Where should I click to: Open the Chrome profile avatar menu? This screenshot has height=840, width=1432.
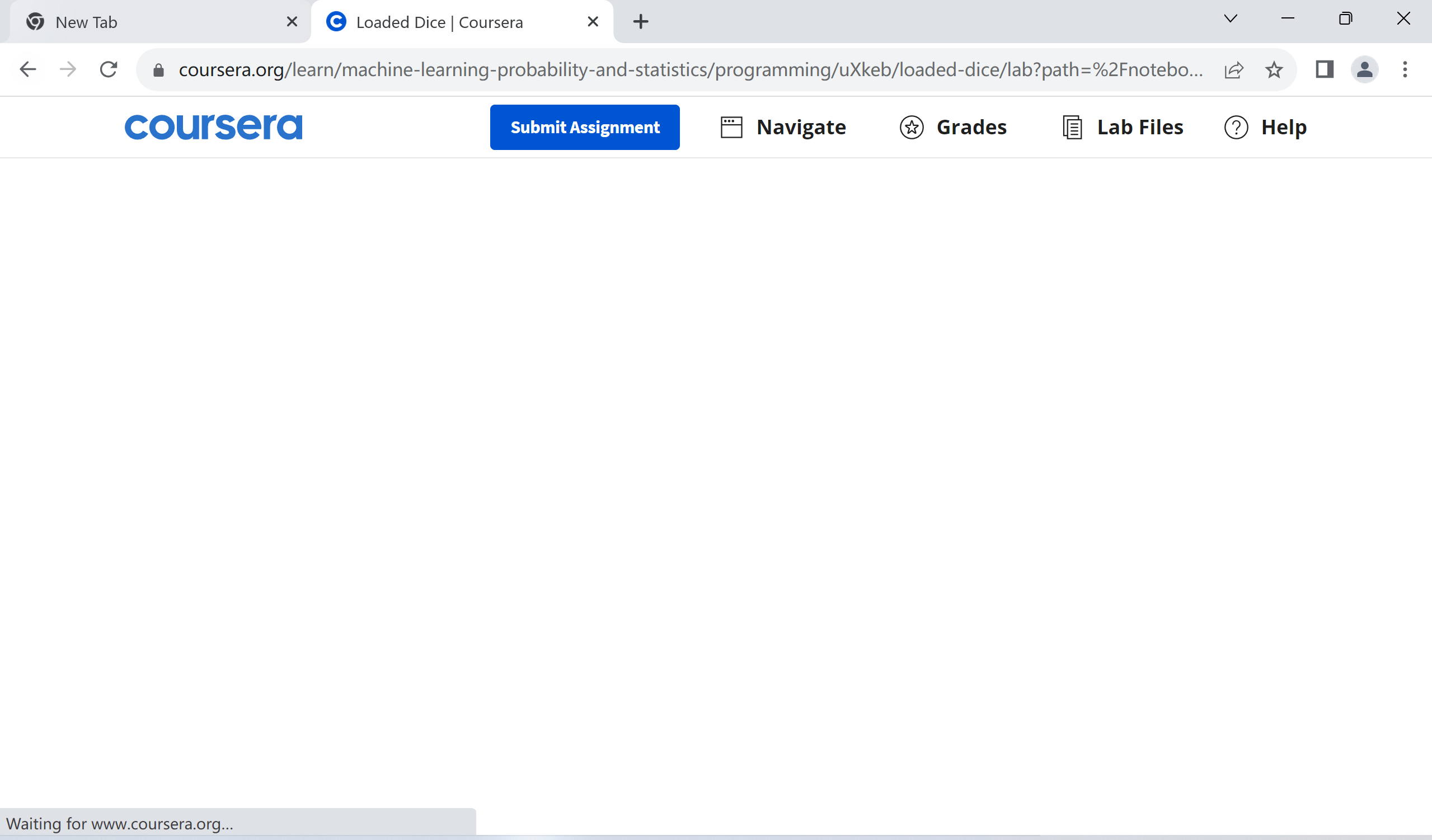pyautogui.click(x=1364, y=69)
